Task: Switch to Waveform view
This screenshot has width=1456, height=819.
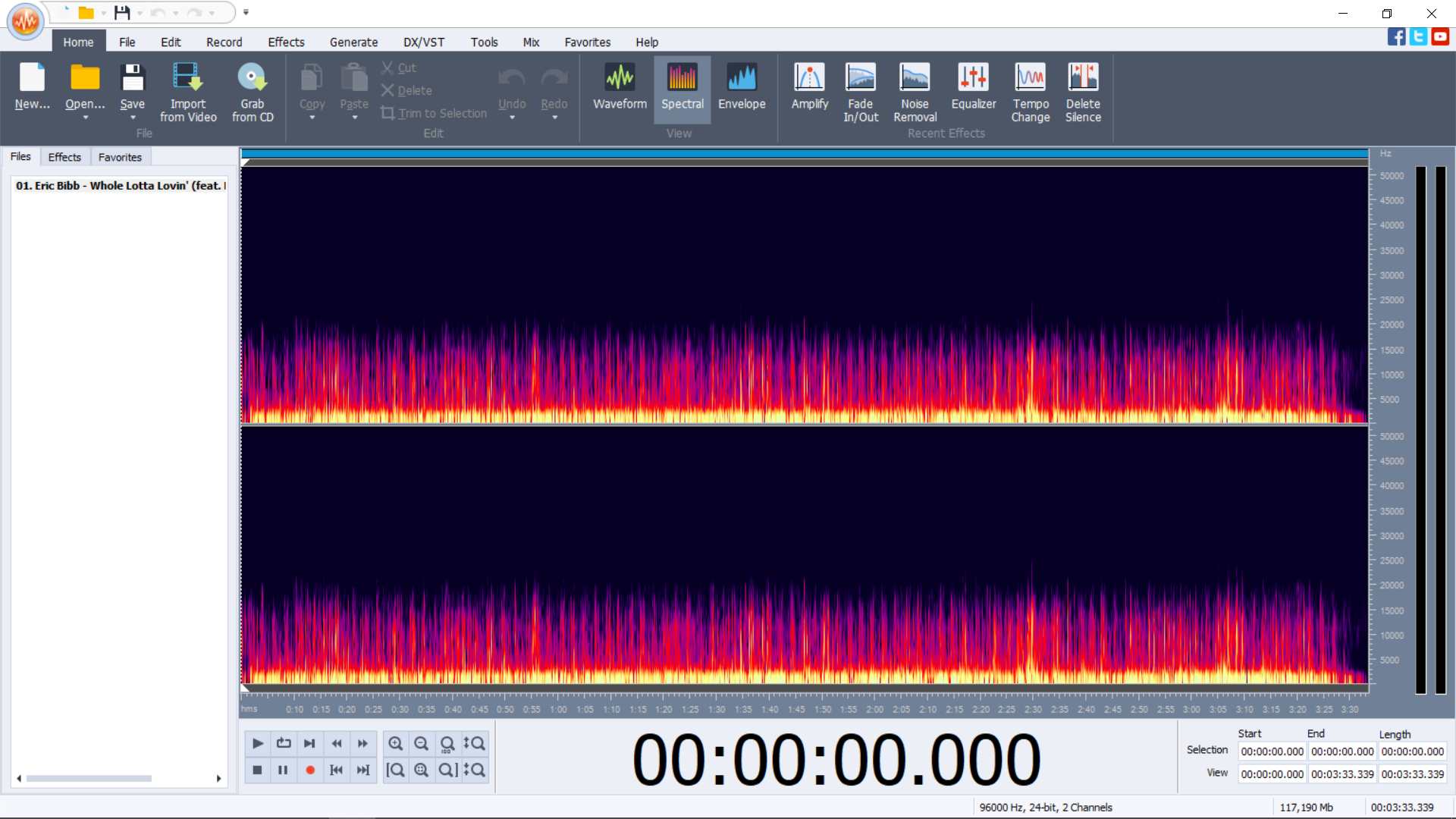Action: click(x=620, y=87)
